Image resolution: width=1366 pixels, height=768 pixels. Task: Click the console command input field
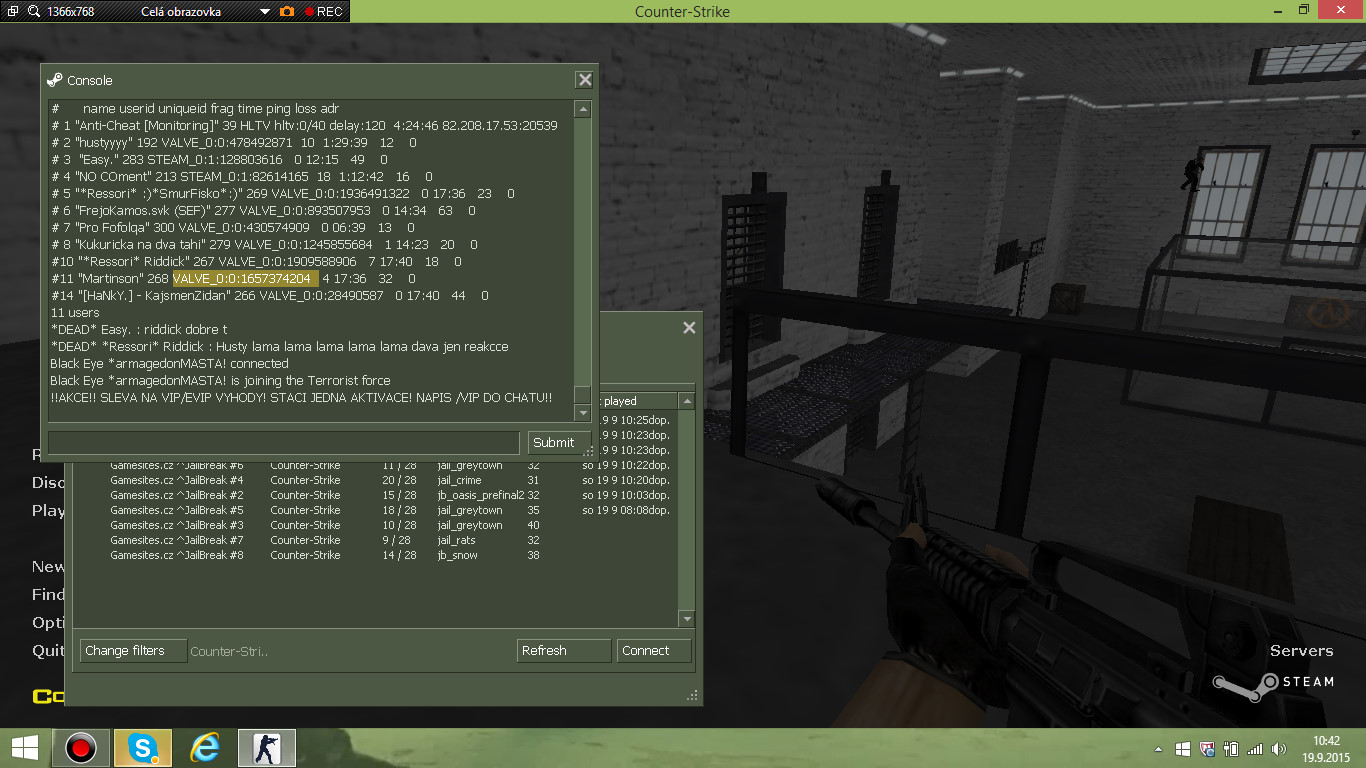click(285, 442)
